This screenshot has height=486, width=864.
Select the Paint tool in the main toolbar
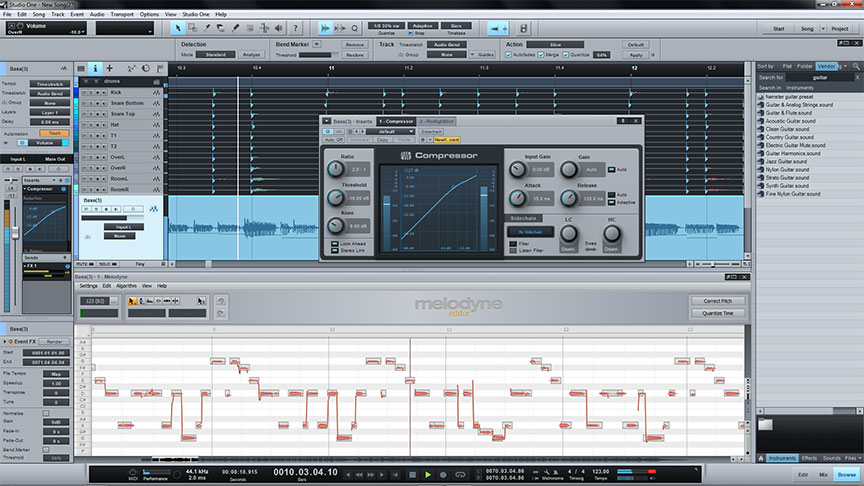[235, 28]
